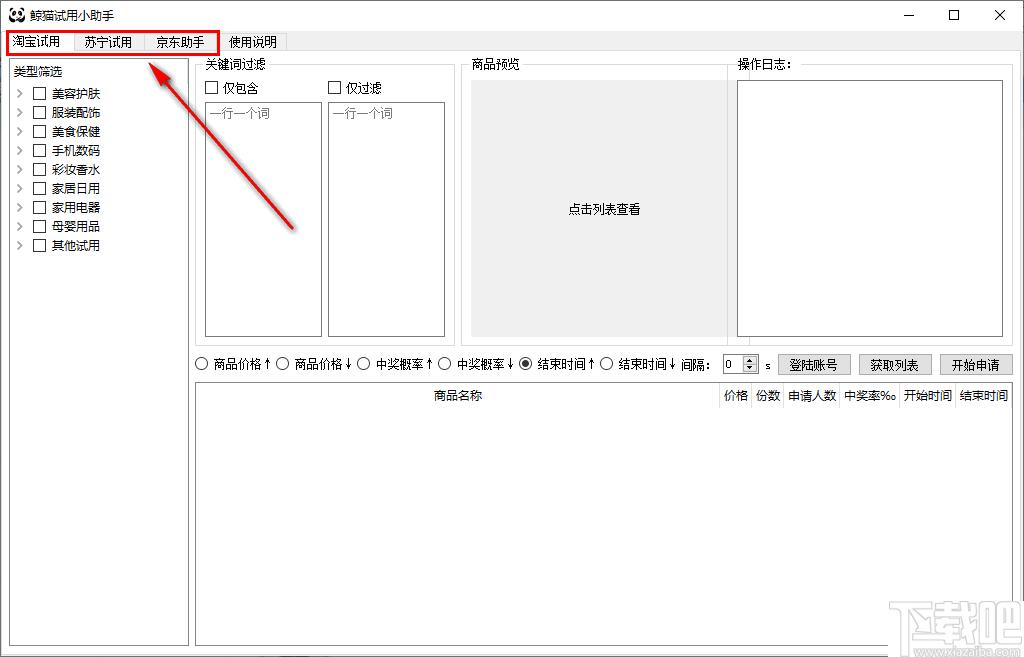Sort by the 价格 column header
1024x657 pixels.
(x=735, y=395)
